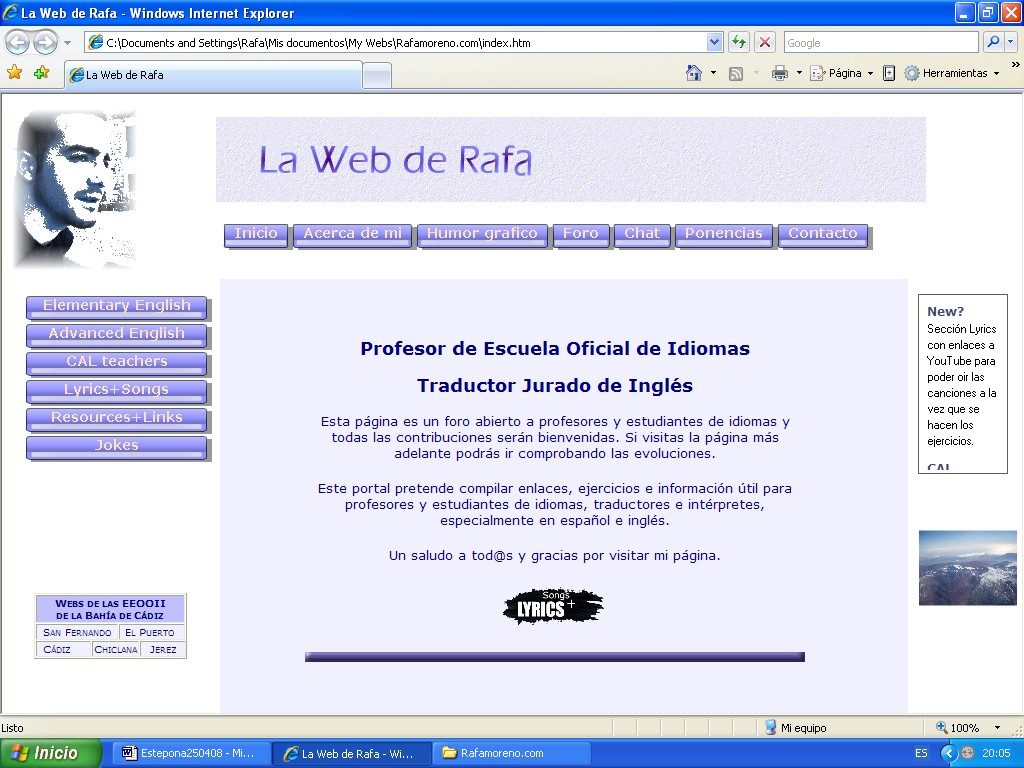This screenshot has height=768, width=1024.
Task: Select the La Web de Rafa tab
Action: click(212, 75)
